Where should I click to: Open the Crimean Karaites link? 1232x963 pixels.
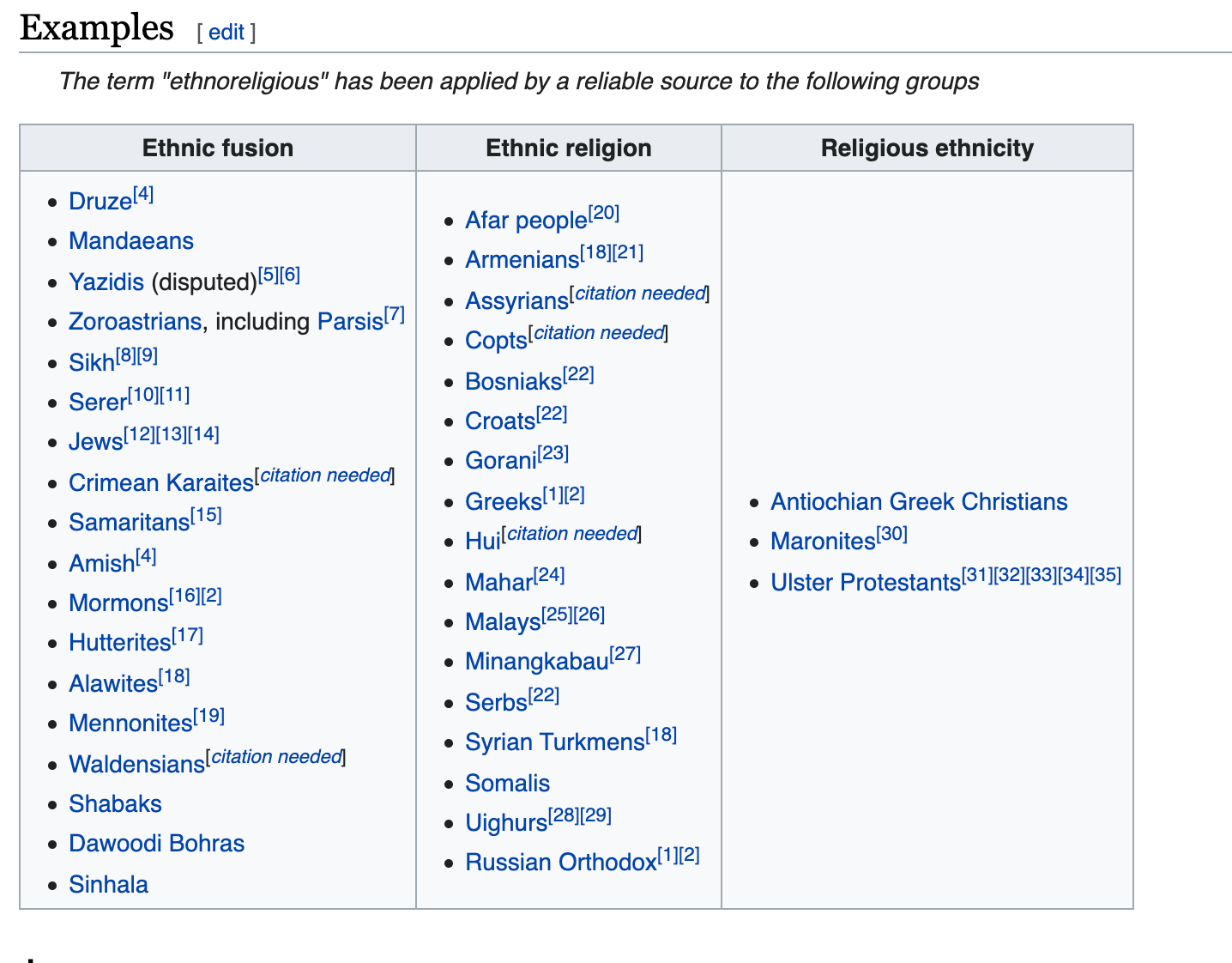coord(160,482)
